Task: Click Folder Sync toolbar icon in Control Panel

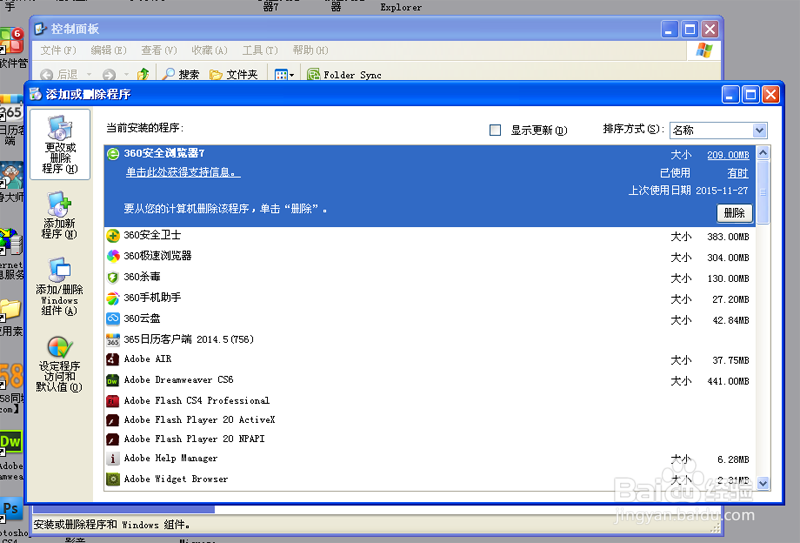Action: 313,75
